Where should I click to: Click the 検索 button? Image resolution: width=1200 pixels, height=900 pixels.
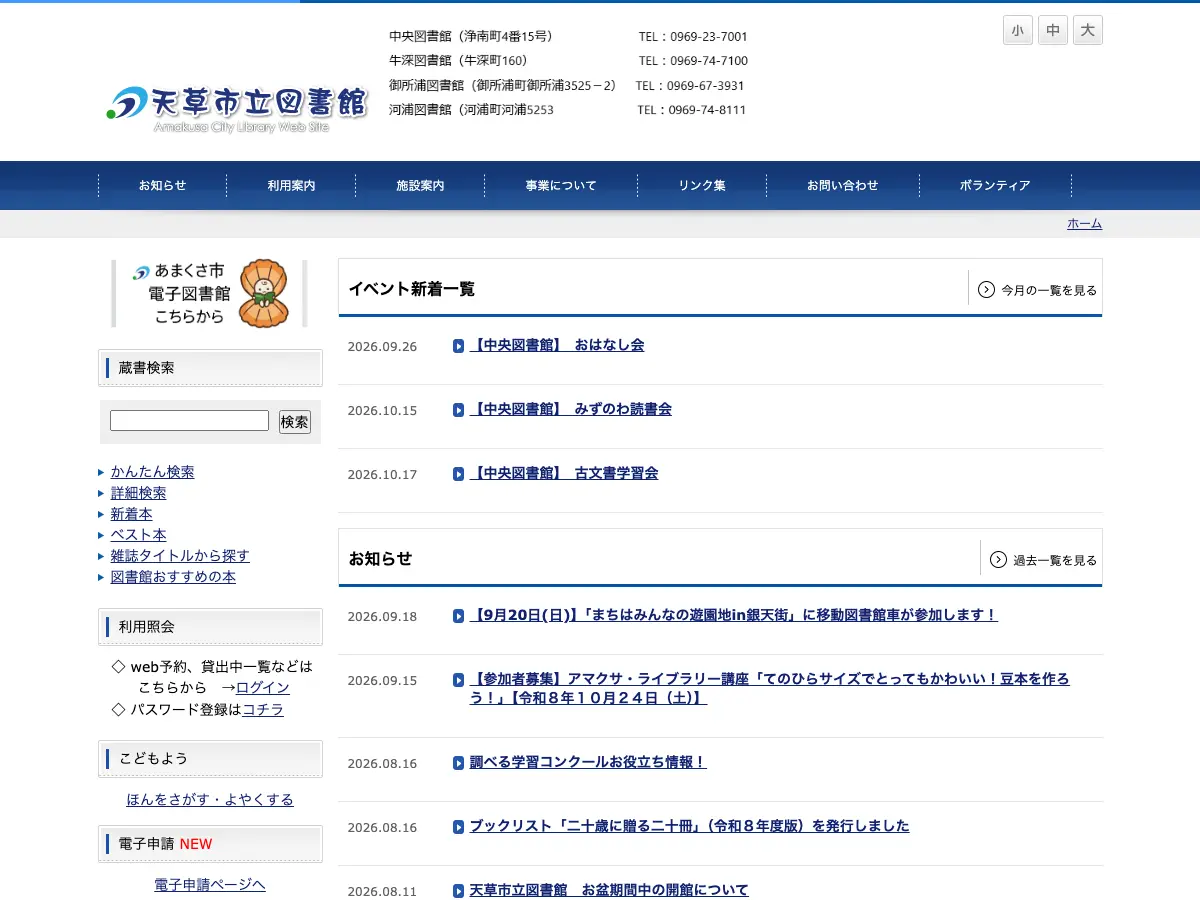295,422
